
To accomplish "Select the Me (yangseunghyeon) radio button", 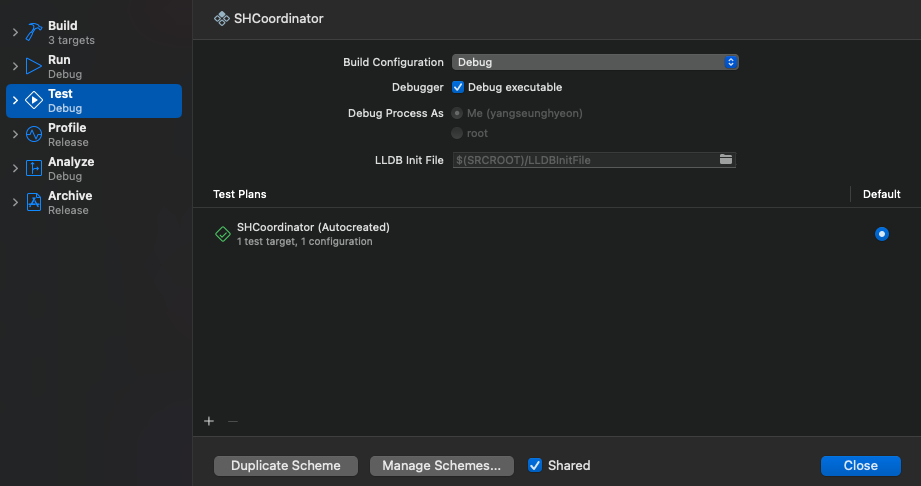I will tap(456, 113).
